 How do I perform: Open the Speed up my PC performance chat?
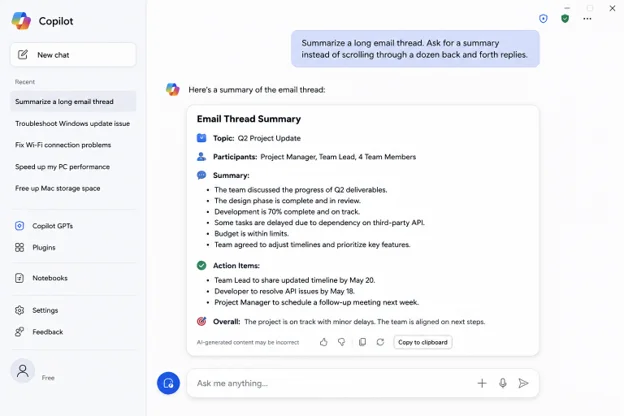(62, 166)
